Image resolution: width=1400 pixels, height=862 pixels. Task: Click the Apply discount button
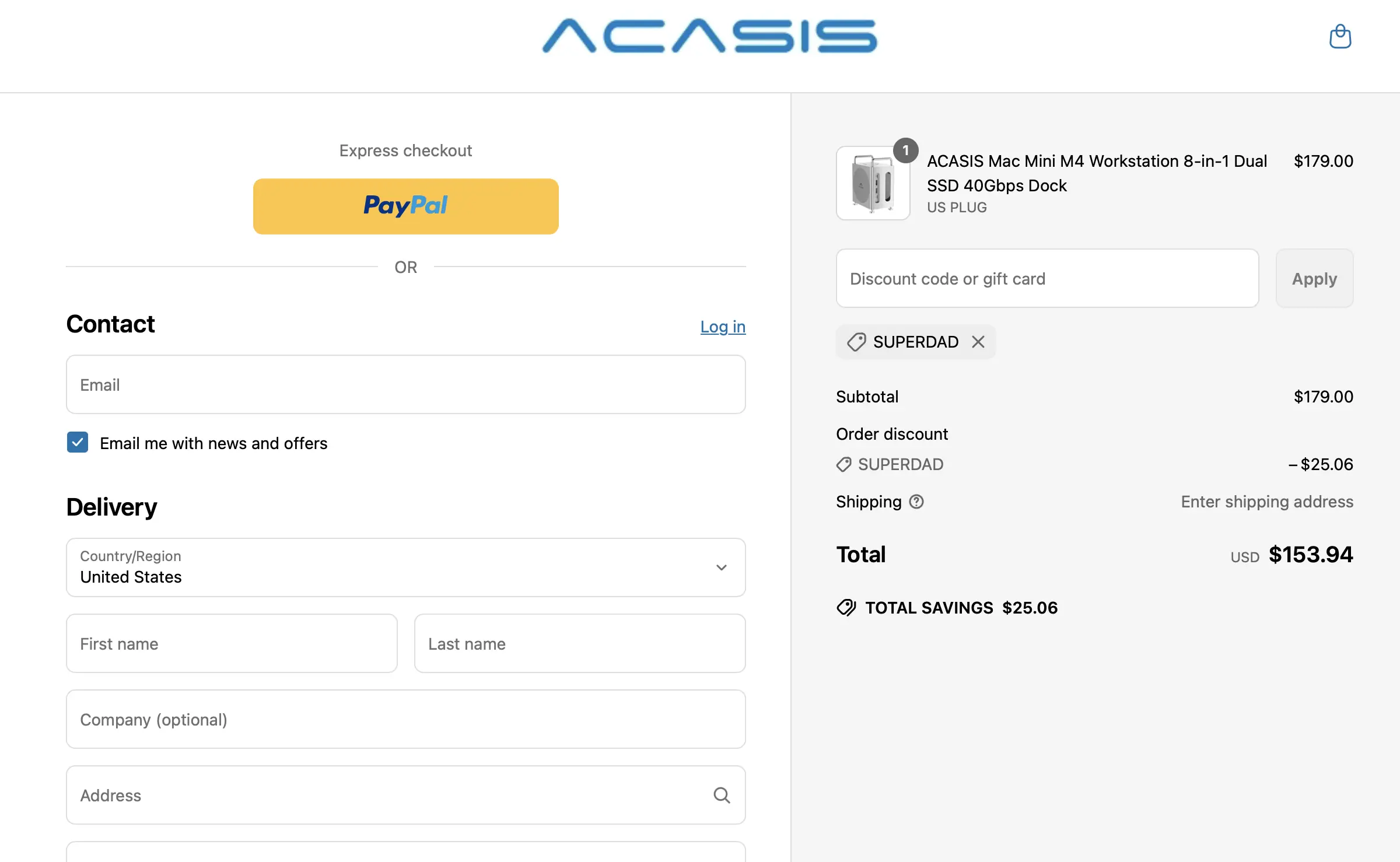tap(1314, 279)
